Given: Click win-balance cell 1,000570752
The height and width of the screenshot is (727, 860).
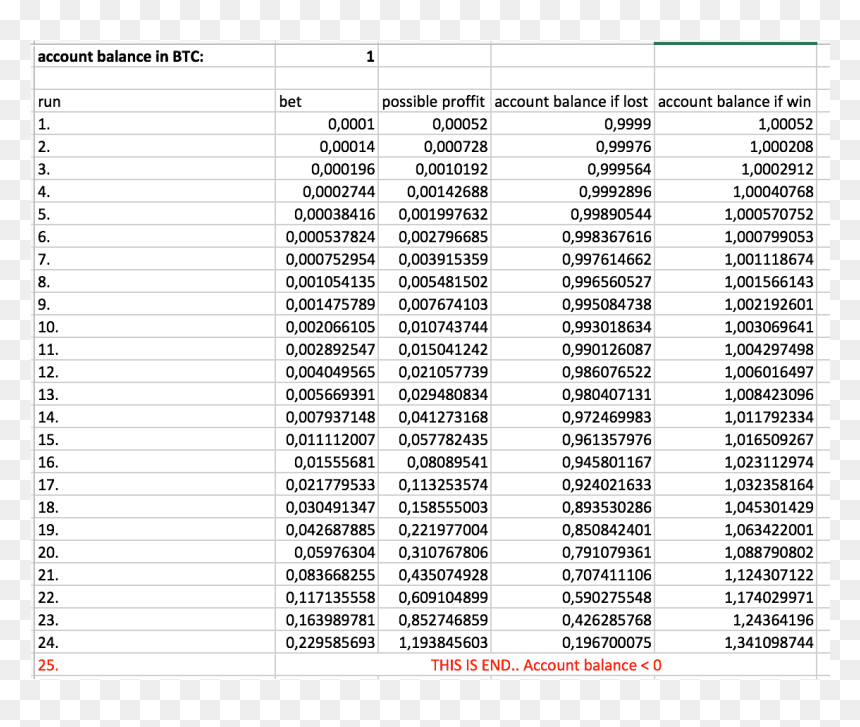Looking at the screenshot, I should 735,214.
